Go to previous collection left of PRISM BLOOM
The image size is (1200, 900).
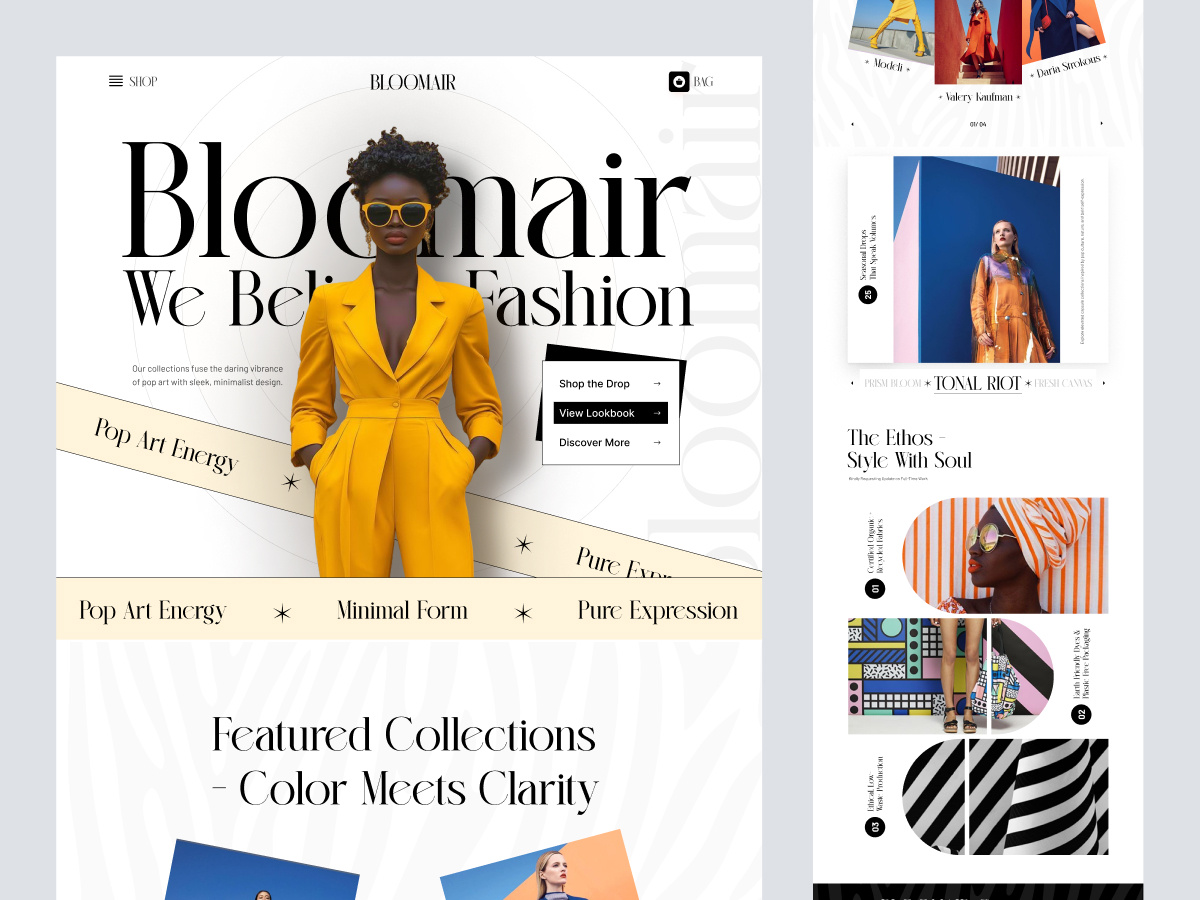[852, 383]
